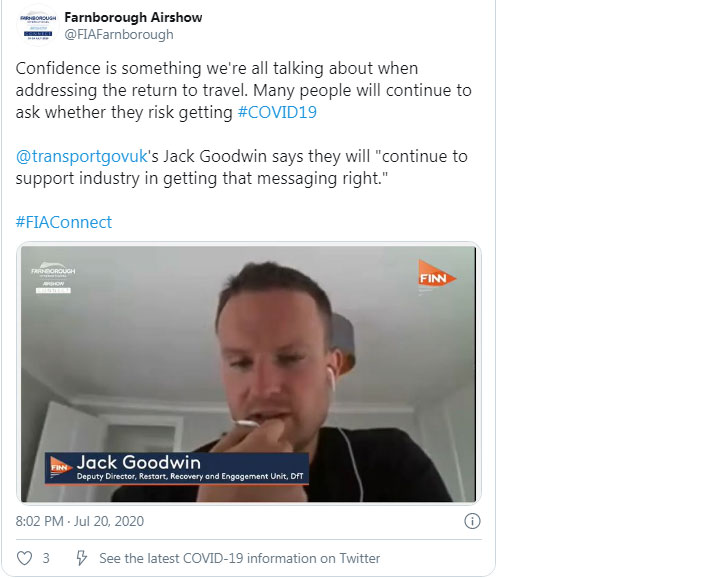The image size is (710, 578).
Task: Click the Farnborough Airshow profile avatar
Action: tap(38, 26)
